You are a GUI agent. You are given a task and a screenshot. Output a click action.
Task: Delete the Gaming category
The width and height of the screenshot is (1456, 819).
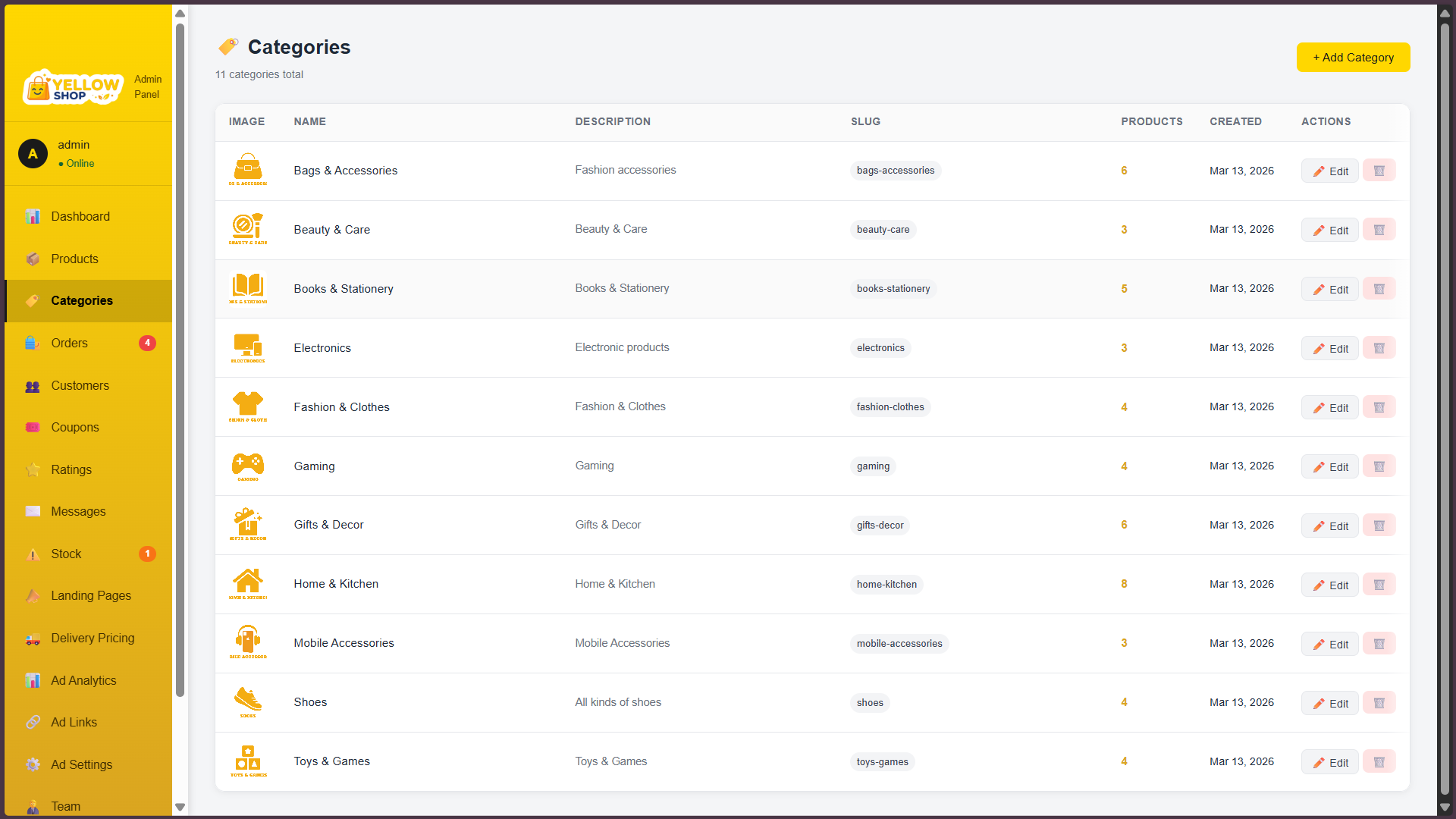1379,466
